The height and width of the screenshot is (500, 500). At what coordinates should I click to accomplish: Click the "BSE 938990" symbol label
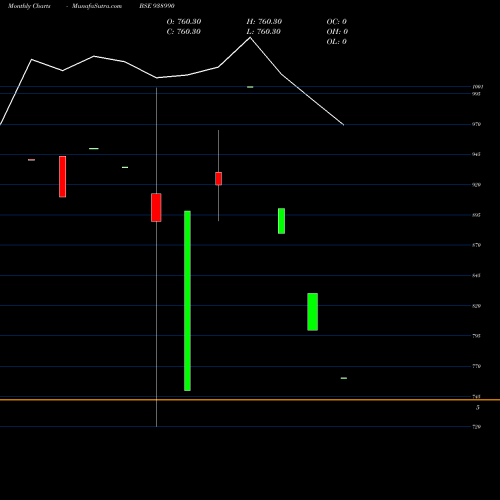(157, 6)
